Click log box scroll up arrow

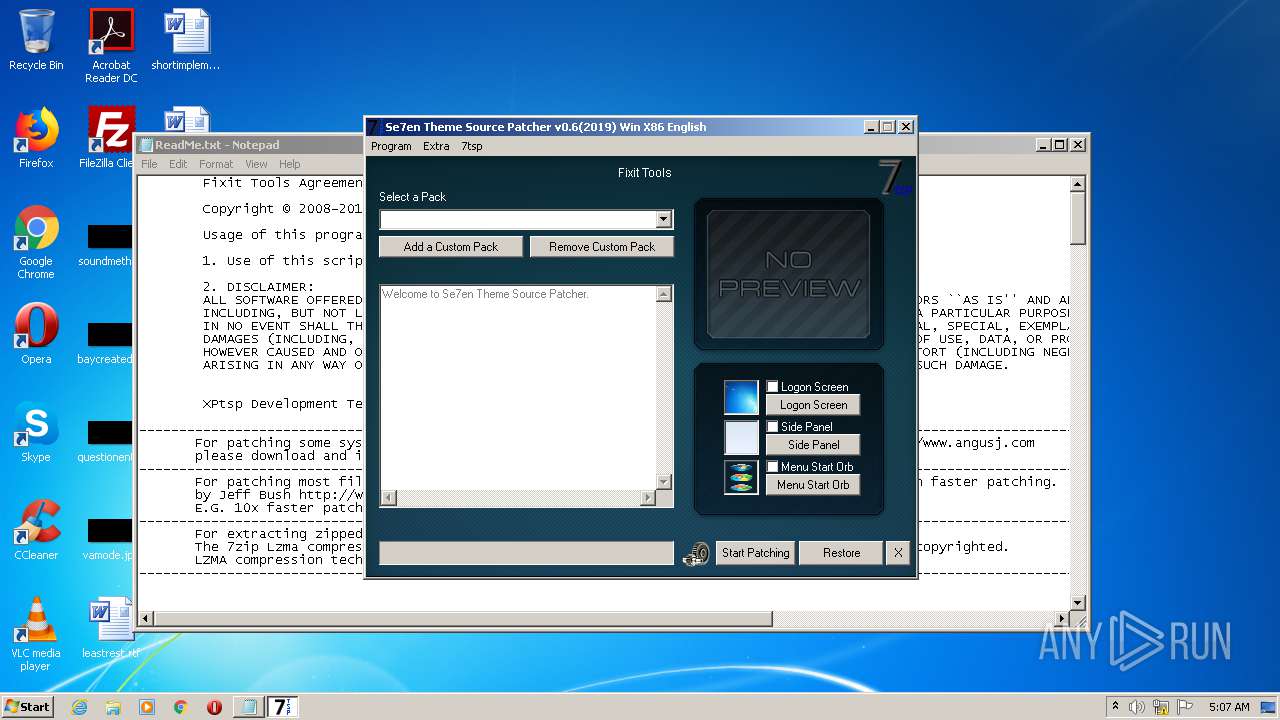click(663, 294)
